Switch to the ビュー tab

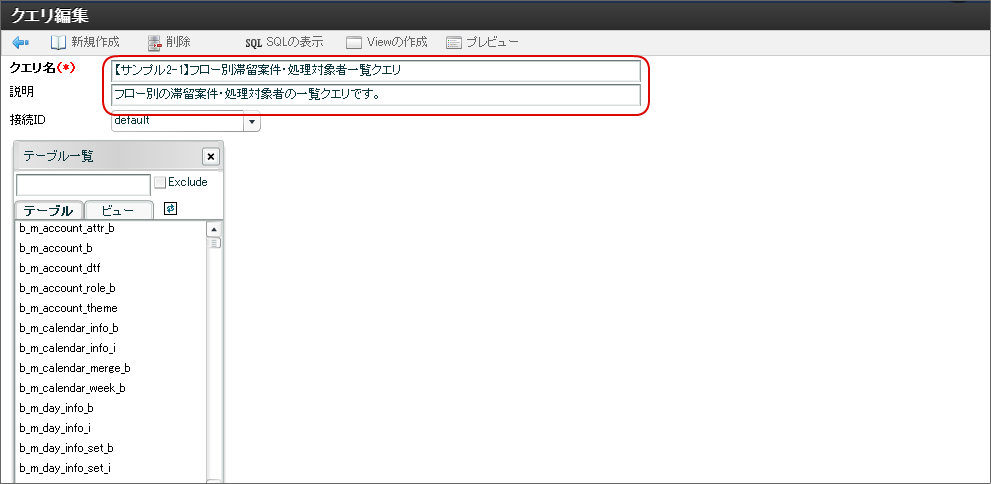[x=118, y=210]
